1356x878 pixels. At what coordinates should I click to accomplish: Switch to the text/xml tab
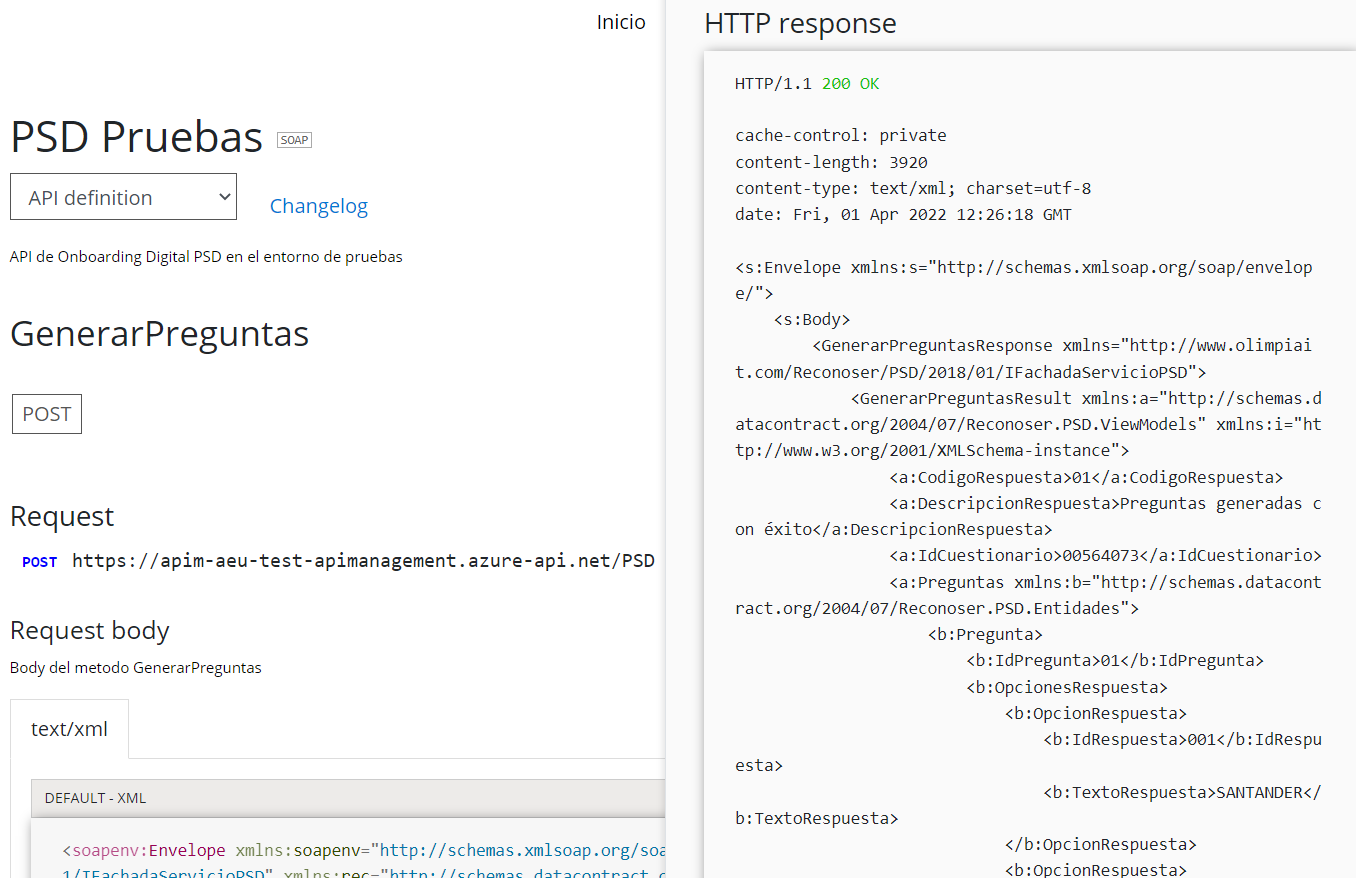point(69,729)
